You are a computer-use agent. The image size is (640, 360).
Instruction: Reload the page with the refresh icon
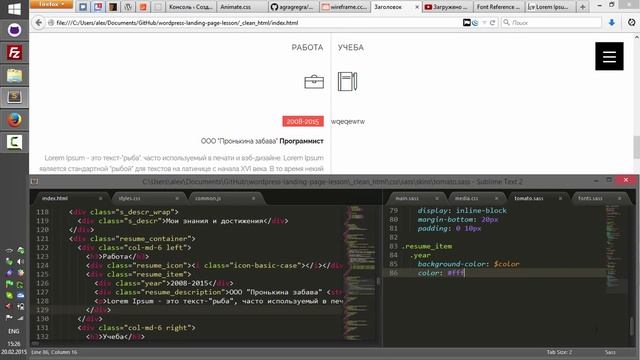click(x=492, y=23)
